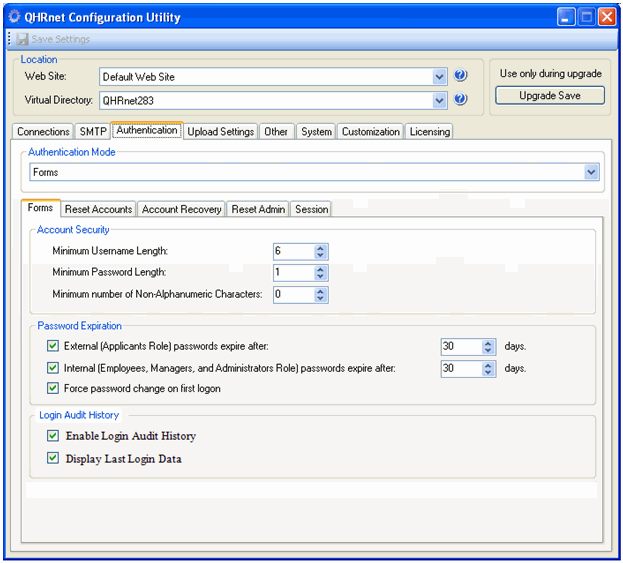
Task: Click the Internal passwords expire days field
Action: tap(460, 368)
